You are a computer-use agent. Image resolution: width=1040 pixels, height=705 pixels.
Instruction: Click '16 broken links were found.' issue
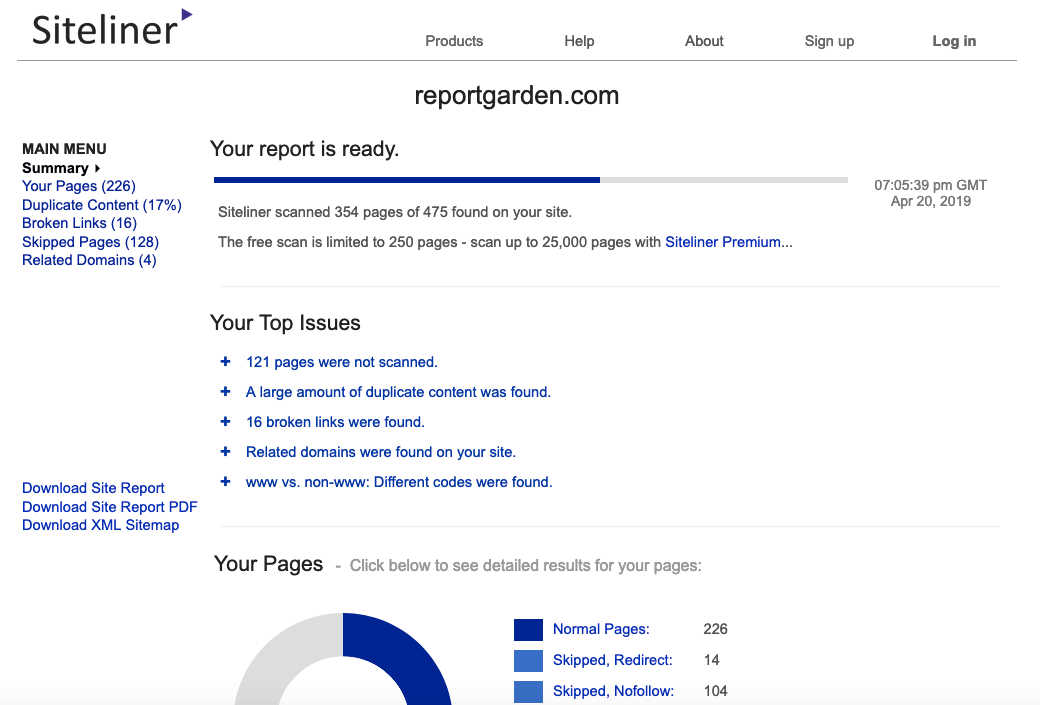(x=335, y=422)
